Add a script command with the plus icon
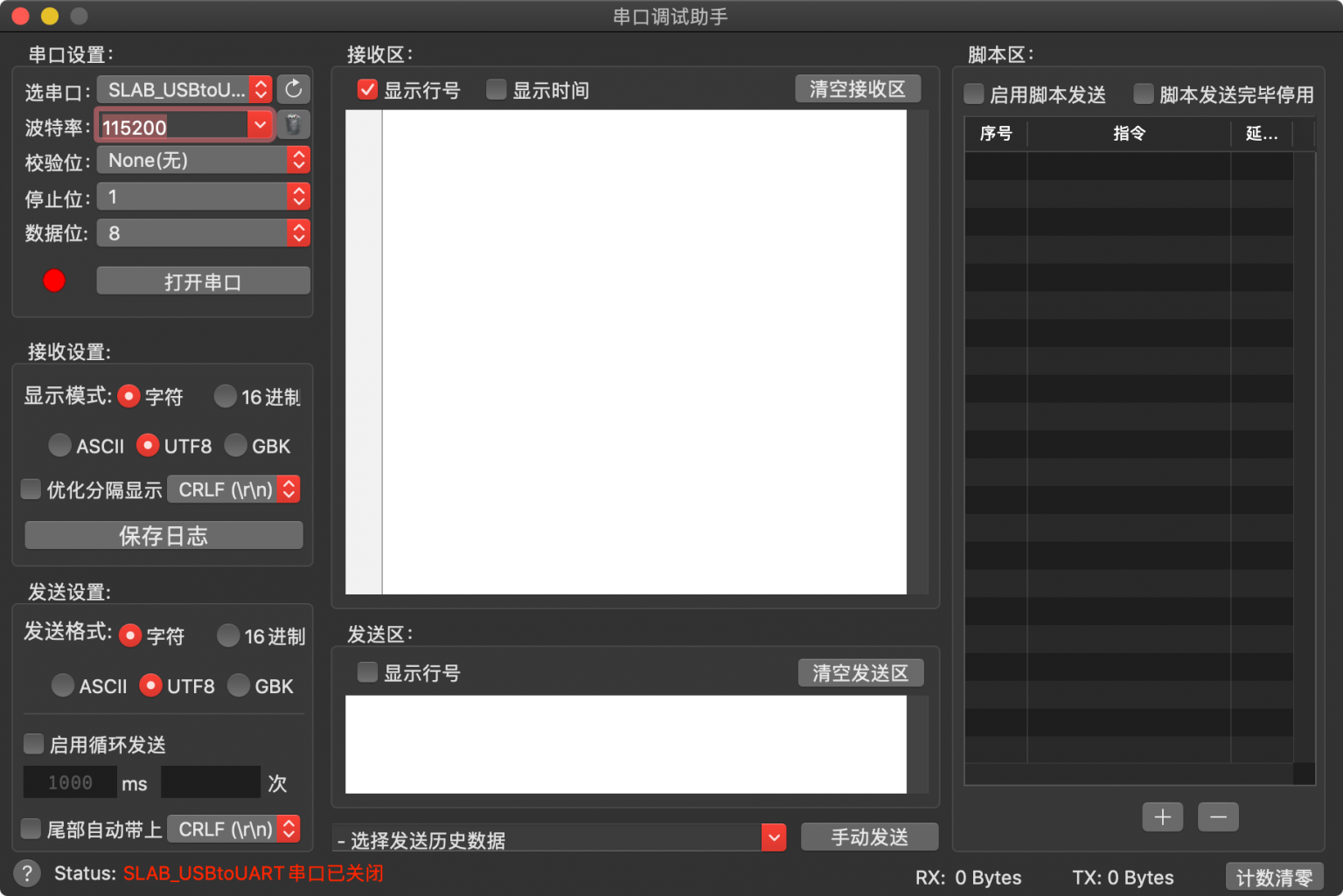This screenshot has height=896, width=1343. tap(1162, 816)
